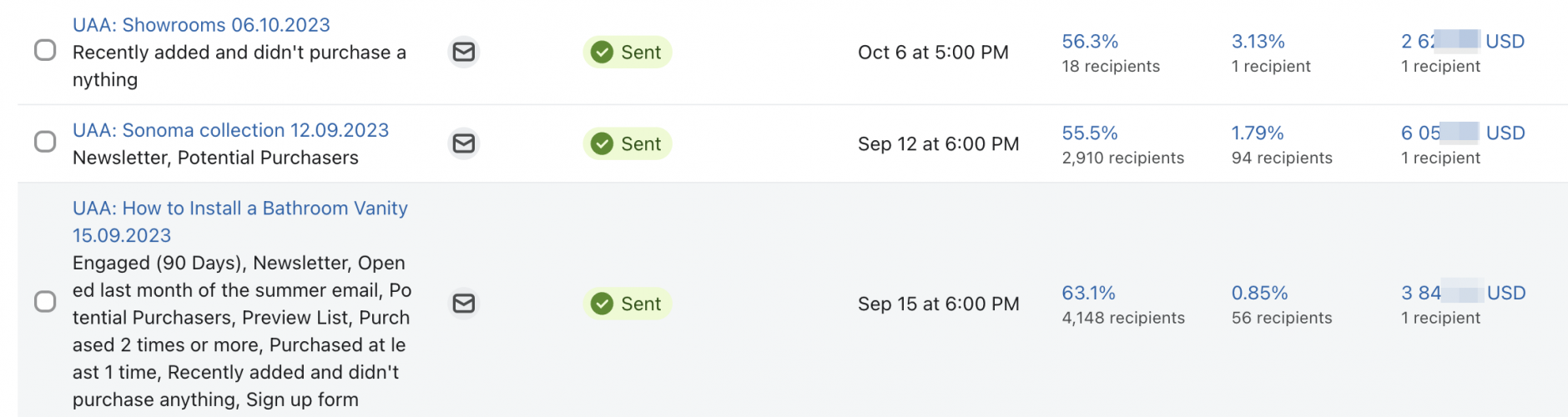Click the 3.13% click rate link
This screenshot has height=417, width=1568.
(x=1258, y=42)
